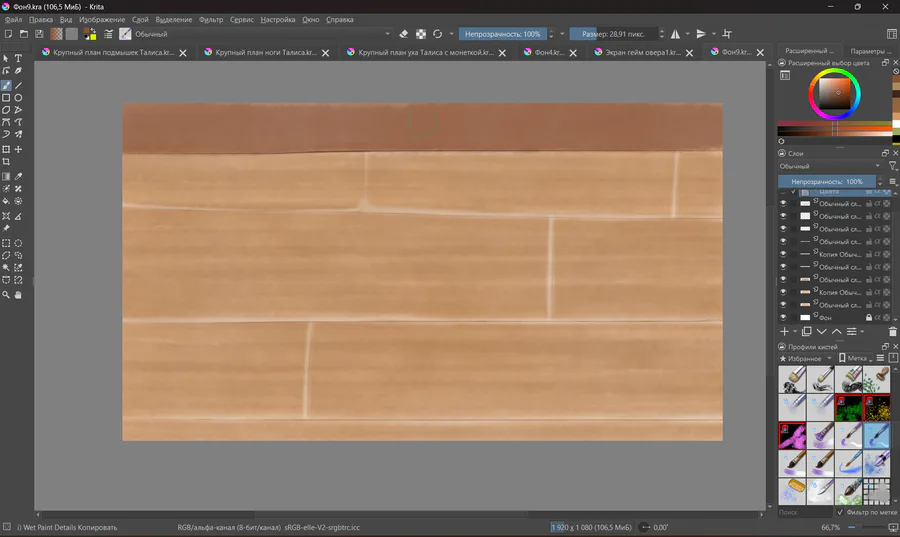Close the Крупный план ноги Талиса tab
Image resolution: width=900 pixels, height=537 pixels.
point(325,53)
